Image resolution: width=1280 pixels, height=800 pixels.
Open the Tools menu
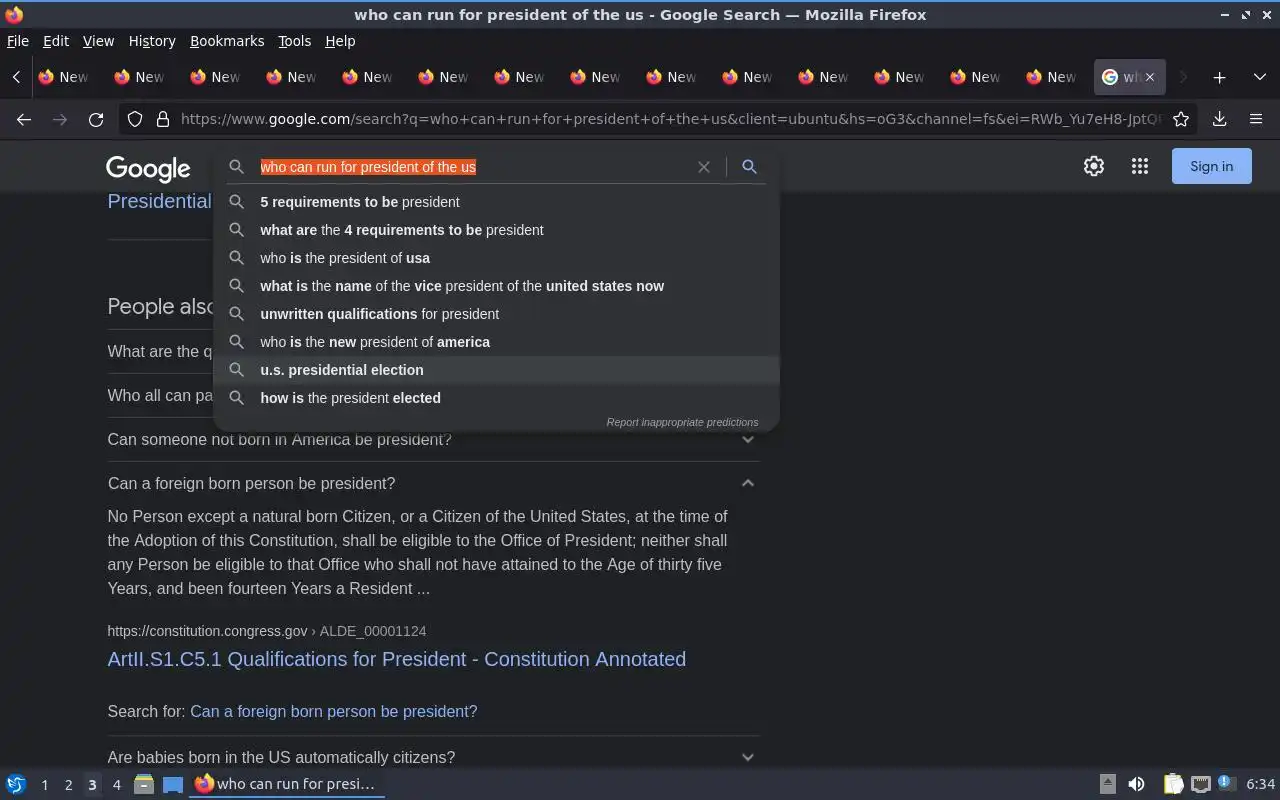[x=294, y=41]
